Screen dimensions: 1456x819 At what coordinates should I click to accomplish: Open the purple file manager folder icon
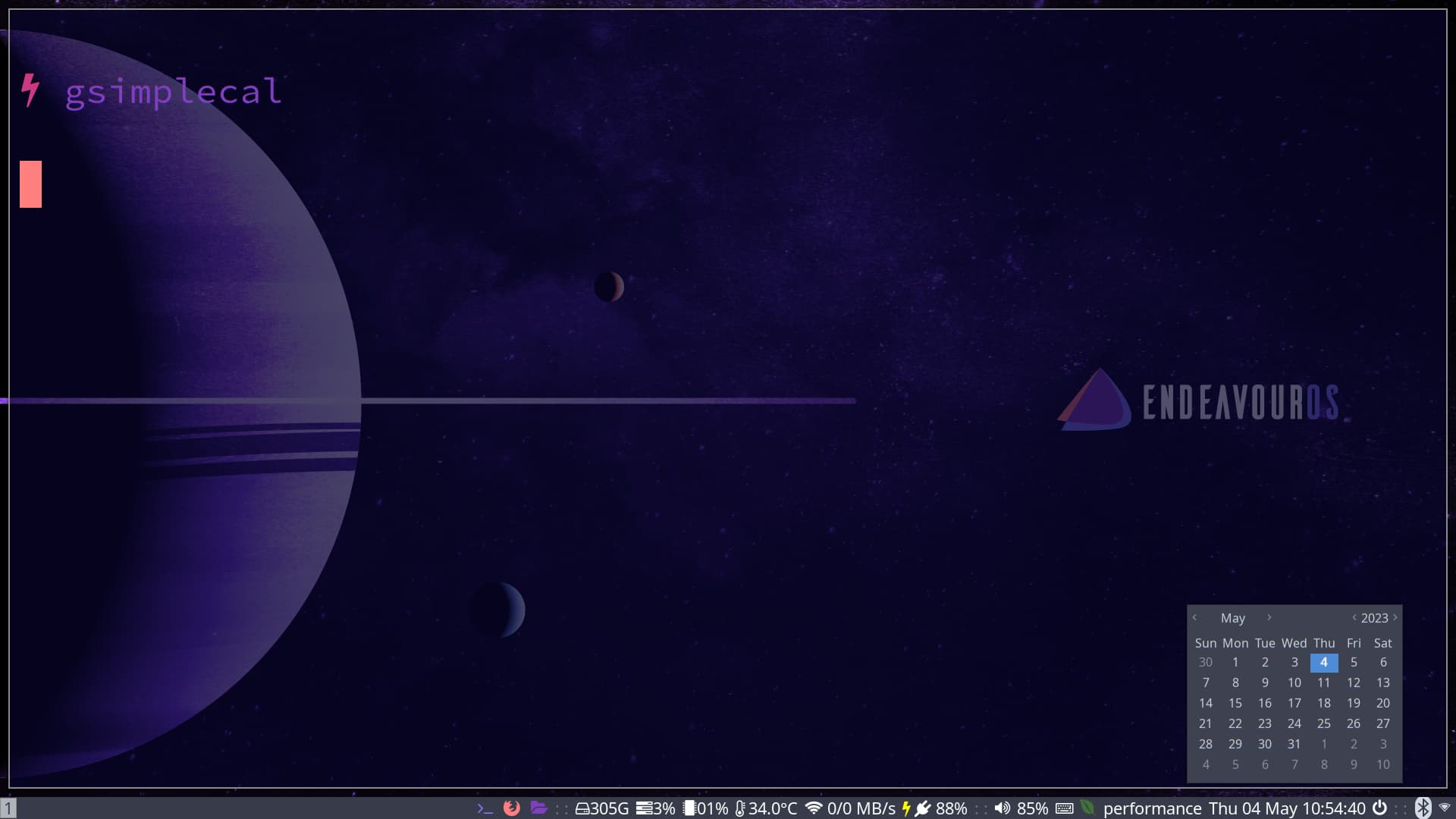coord(539,808)
